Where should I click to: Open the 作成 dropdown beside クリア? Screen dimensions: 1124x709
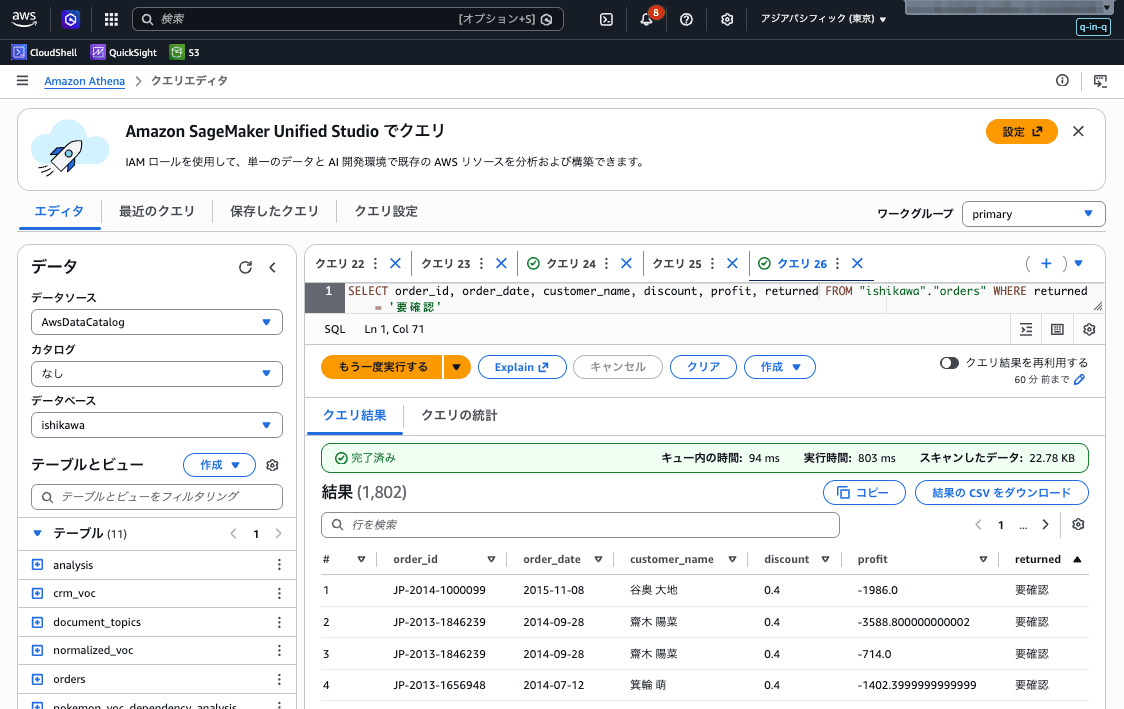pos(780,367)
